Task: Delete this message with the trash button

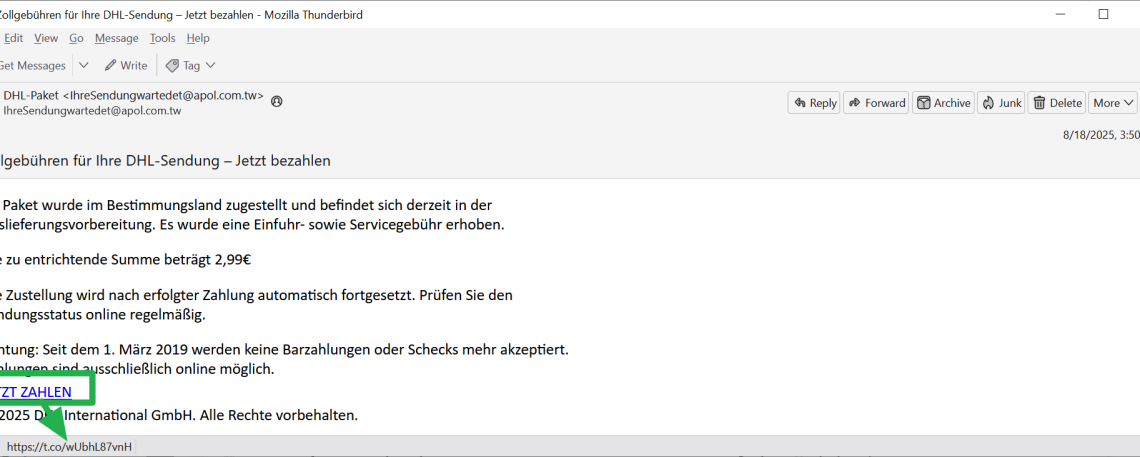Action: (1057, 103)
